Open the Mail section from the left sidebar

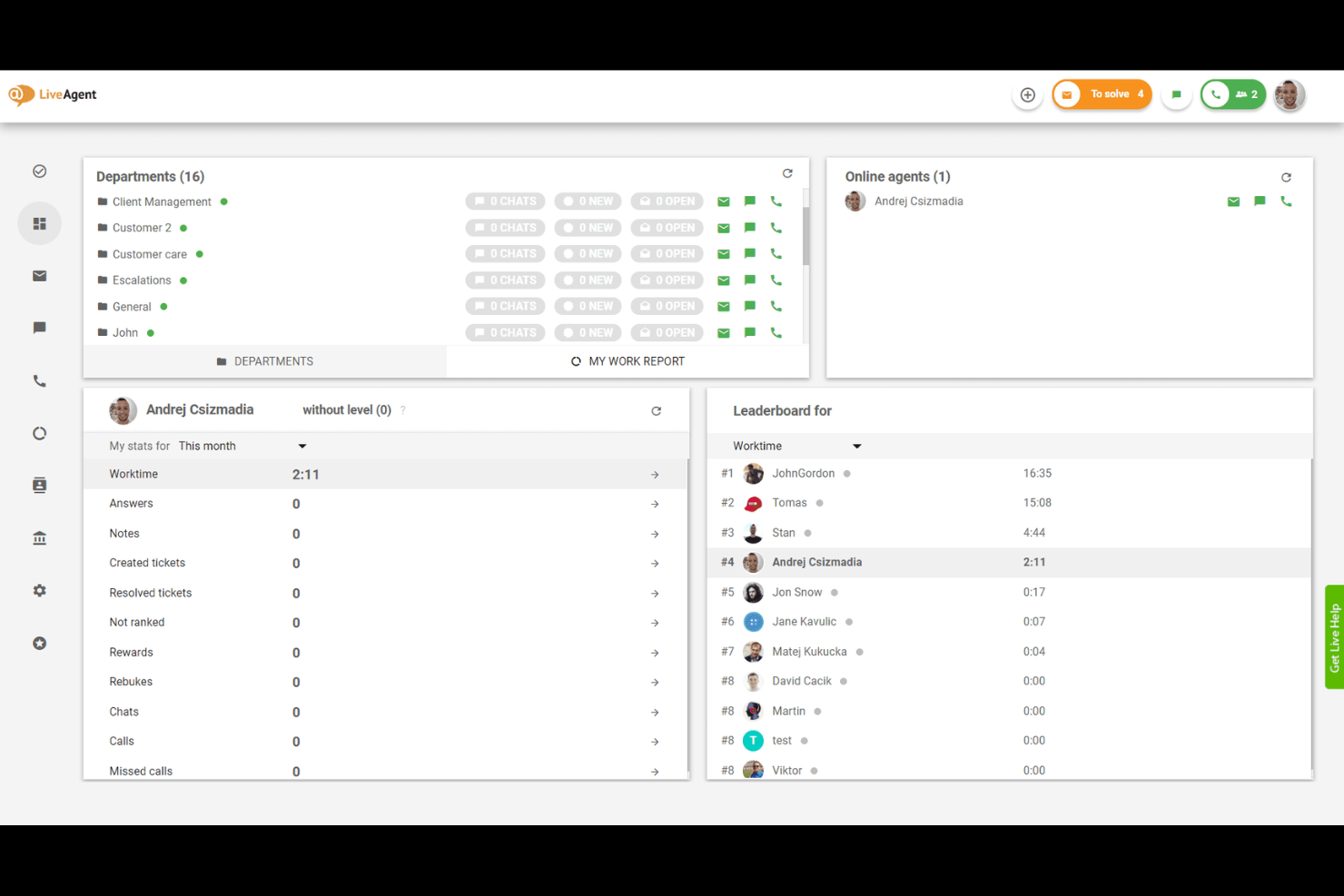tap(39, 275)
